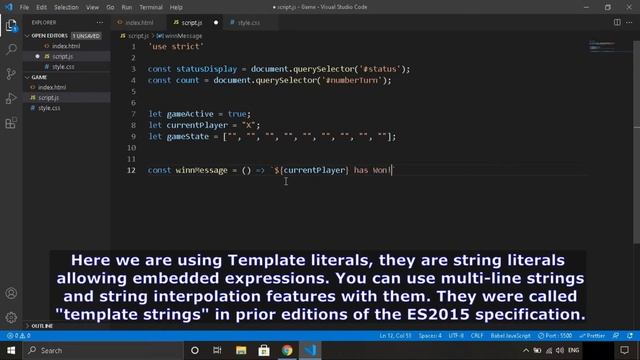The height and width of the screenshot is (360, 640).
Task: Click Ln 12, Col 51 status item
Action: click(x=395, y=336)
